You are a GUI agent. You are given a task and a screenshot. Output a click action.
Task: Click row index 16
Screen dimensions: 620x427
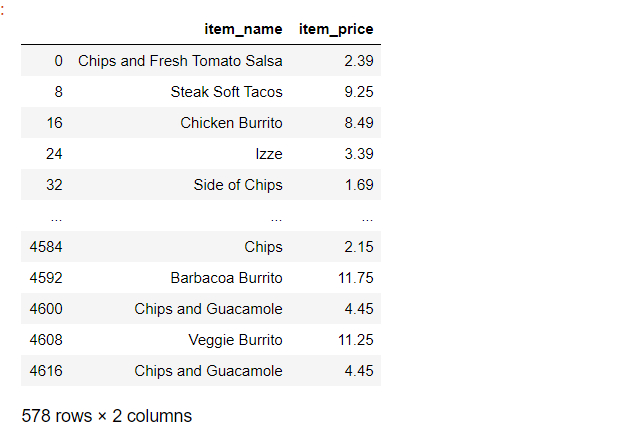[54, 123]
